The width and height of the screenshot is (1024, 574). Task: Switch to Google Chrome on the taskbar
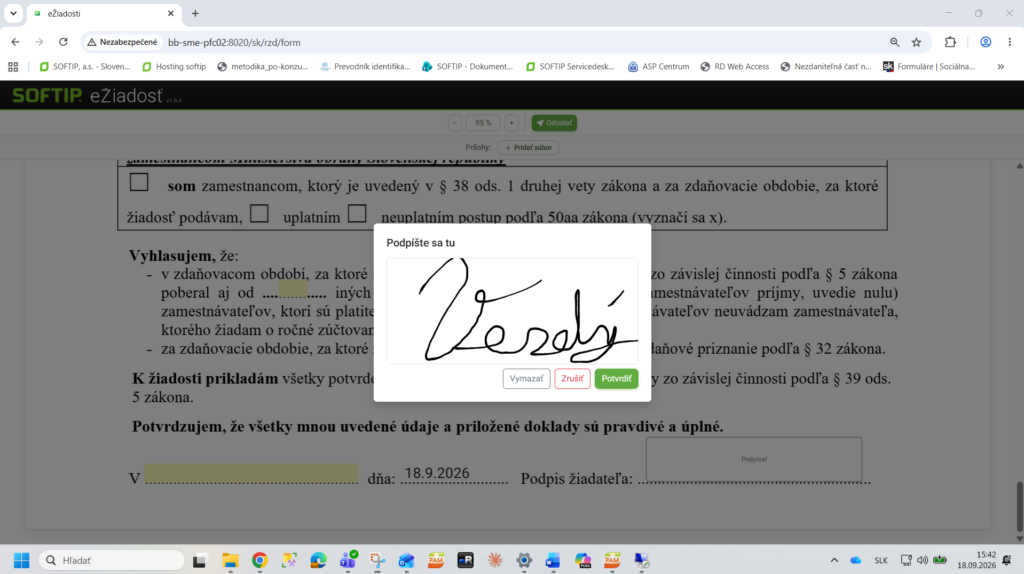click(x=260, y=560)
